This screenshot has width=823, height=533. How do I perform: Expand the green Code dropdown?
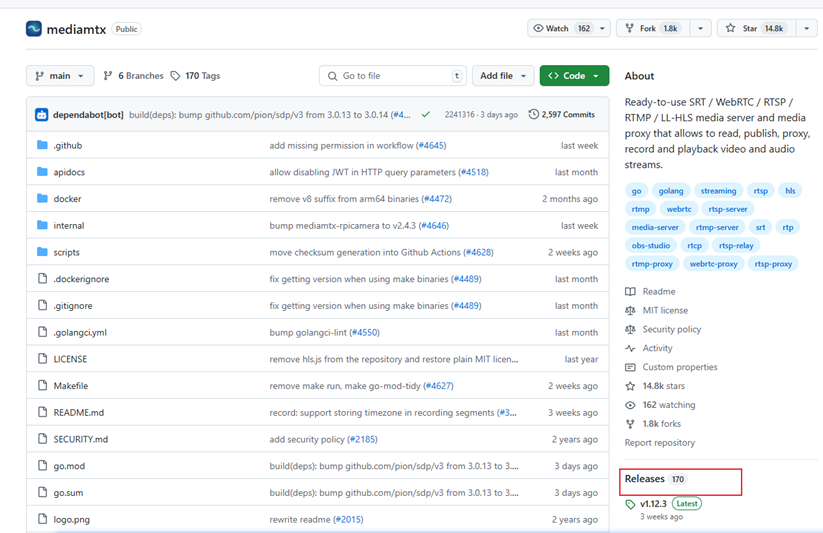click(x=574, y=76)
